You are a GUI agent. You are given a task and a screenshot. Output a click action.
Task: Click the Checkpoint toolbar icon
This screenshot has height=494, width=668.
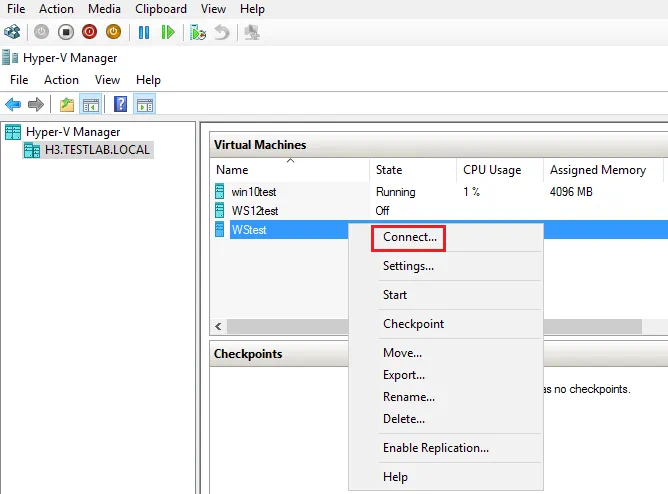click(198, 32)
